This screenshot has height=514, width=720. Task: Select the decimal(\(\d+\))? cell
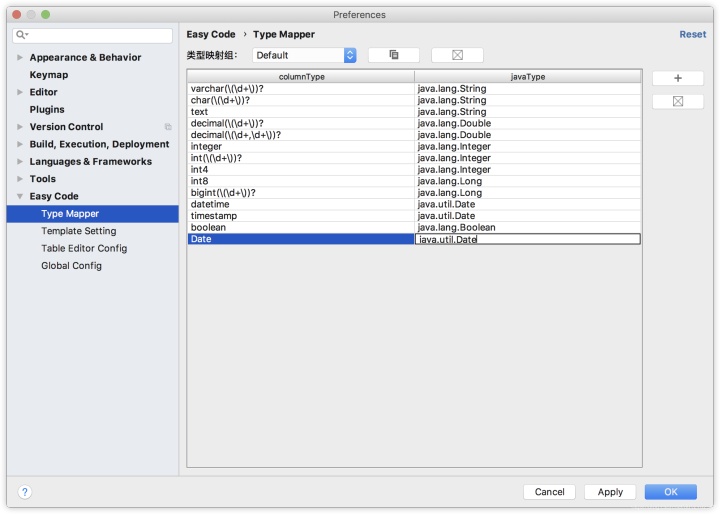pyautogui.click(x=301, y=123)
